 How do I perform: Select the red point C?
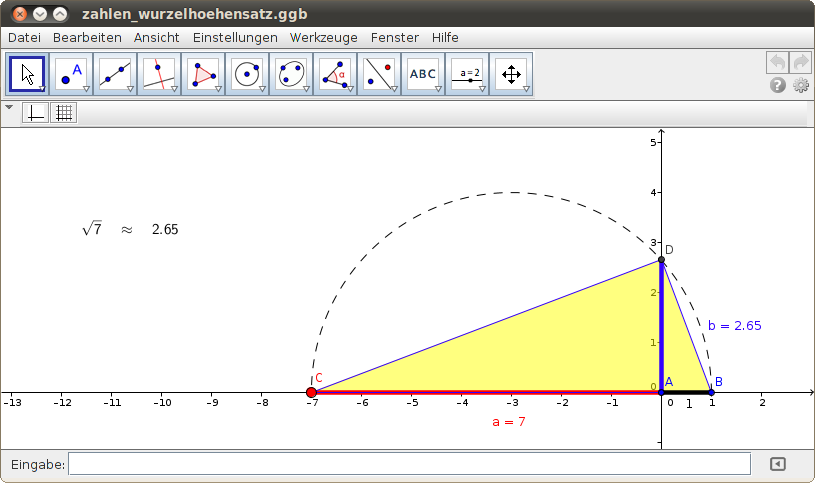click(x=311, y=393)
